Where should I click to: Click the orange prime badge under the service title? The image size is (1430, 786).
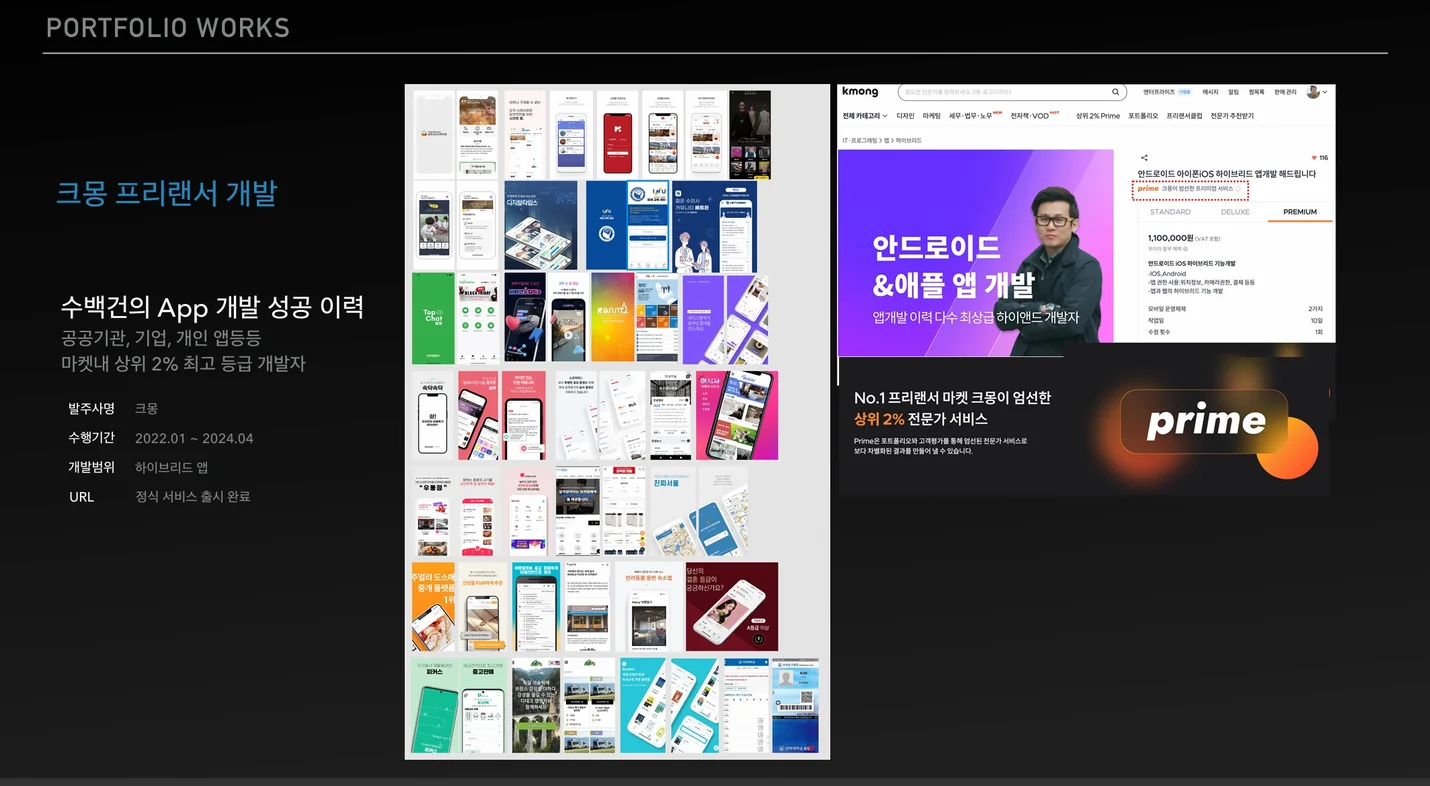pyautogui.click(x=1148, y=188)
